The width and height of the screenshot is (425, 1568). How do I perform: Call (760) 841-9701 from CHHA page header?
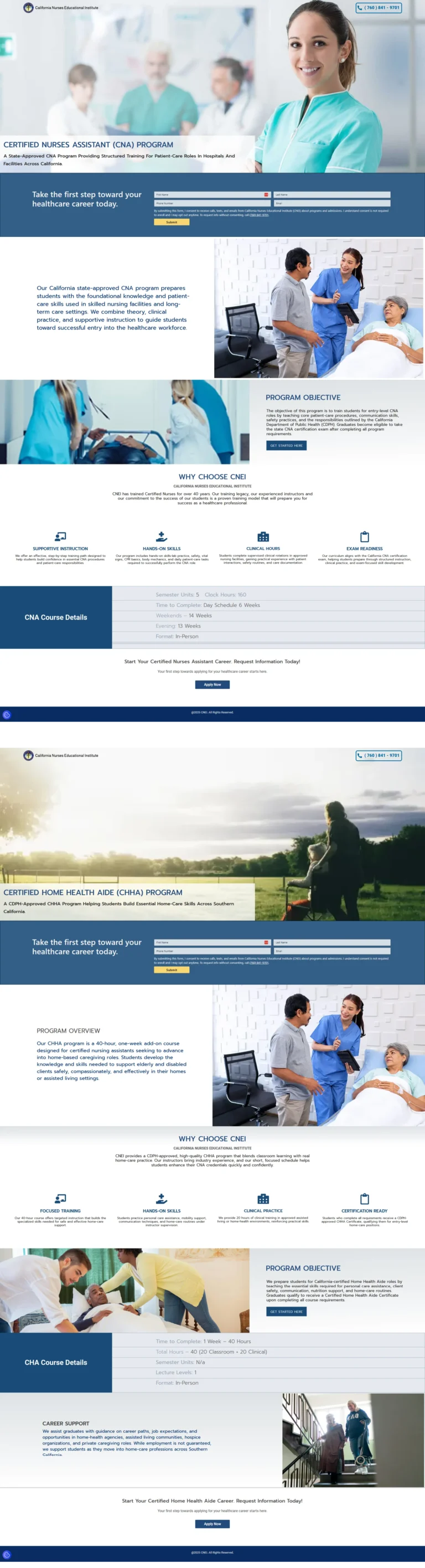(x=379, y=755)
